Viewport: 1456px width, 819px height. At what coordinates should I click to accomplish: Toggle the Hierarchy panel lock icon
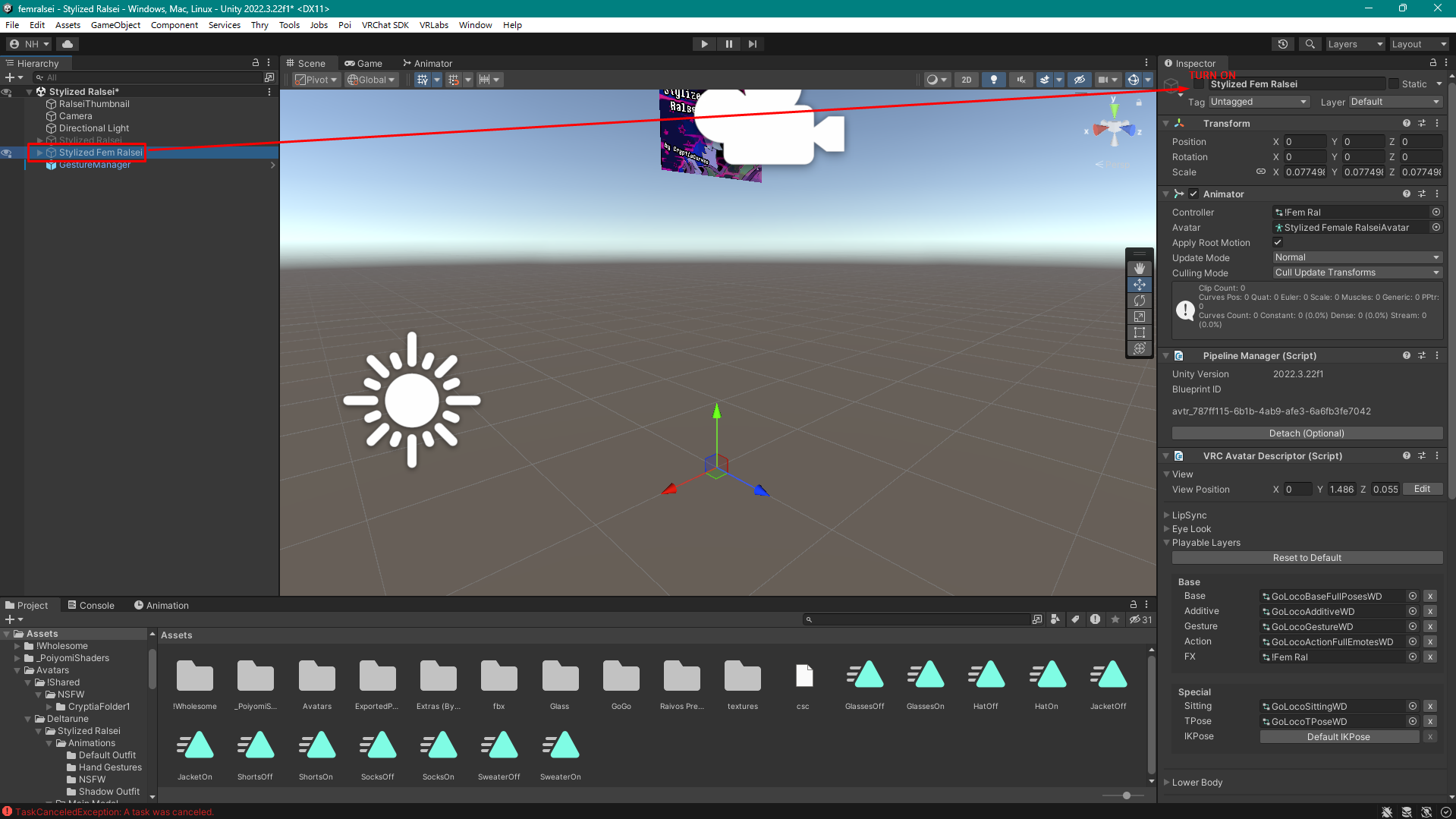pyautogui.click(x=256, y=63)
